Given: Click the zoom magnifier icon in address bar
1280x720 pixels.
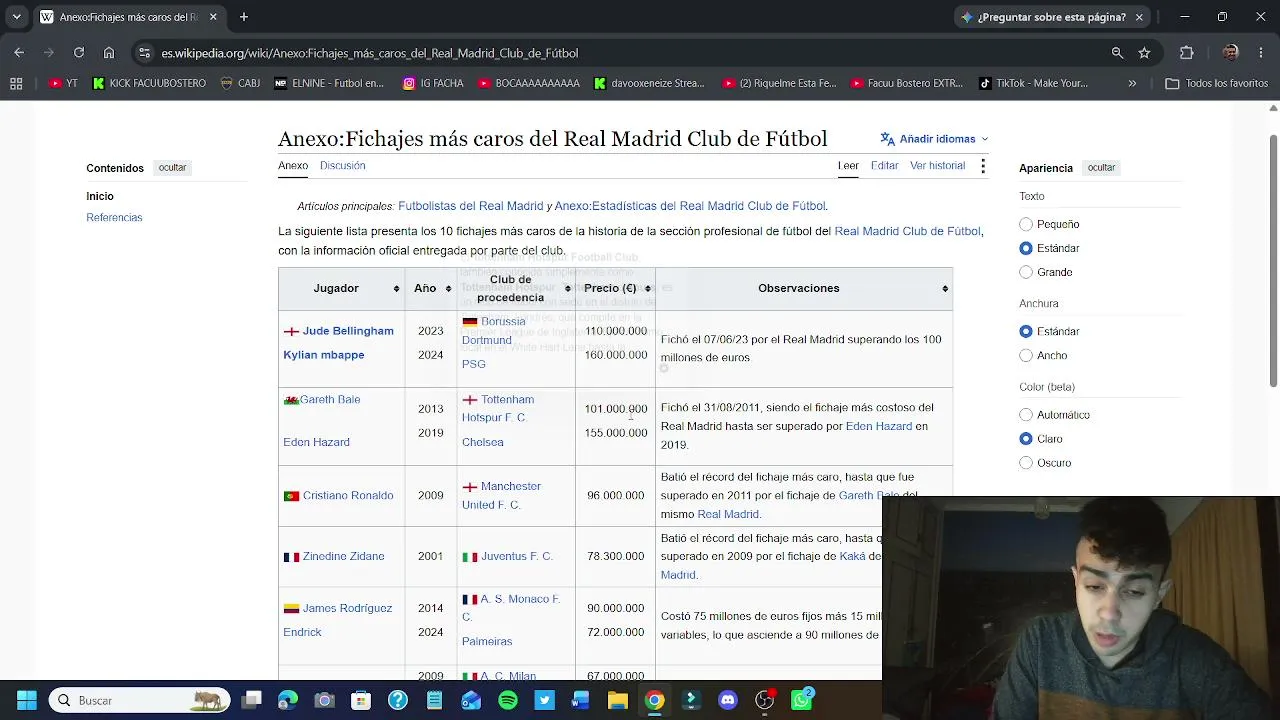Looking at the screenshot, I should point(1118,53).
